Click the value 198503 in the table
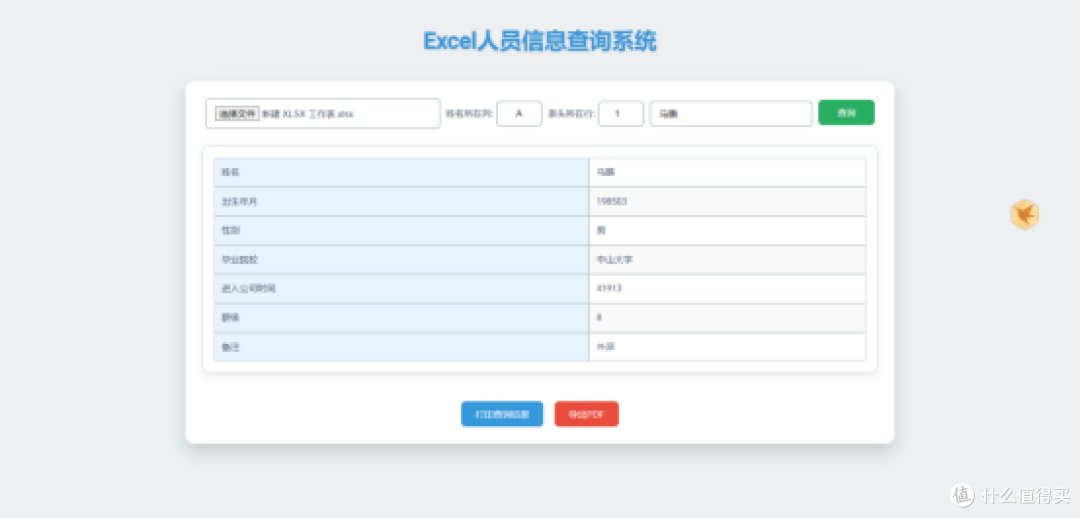1080x518 pixels. (612, 201)
